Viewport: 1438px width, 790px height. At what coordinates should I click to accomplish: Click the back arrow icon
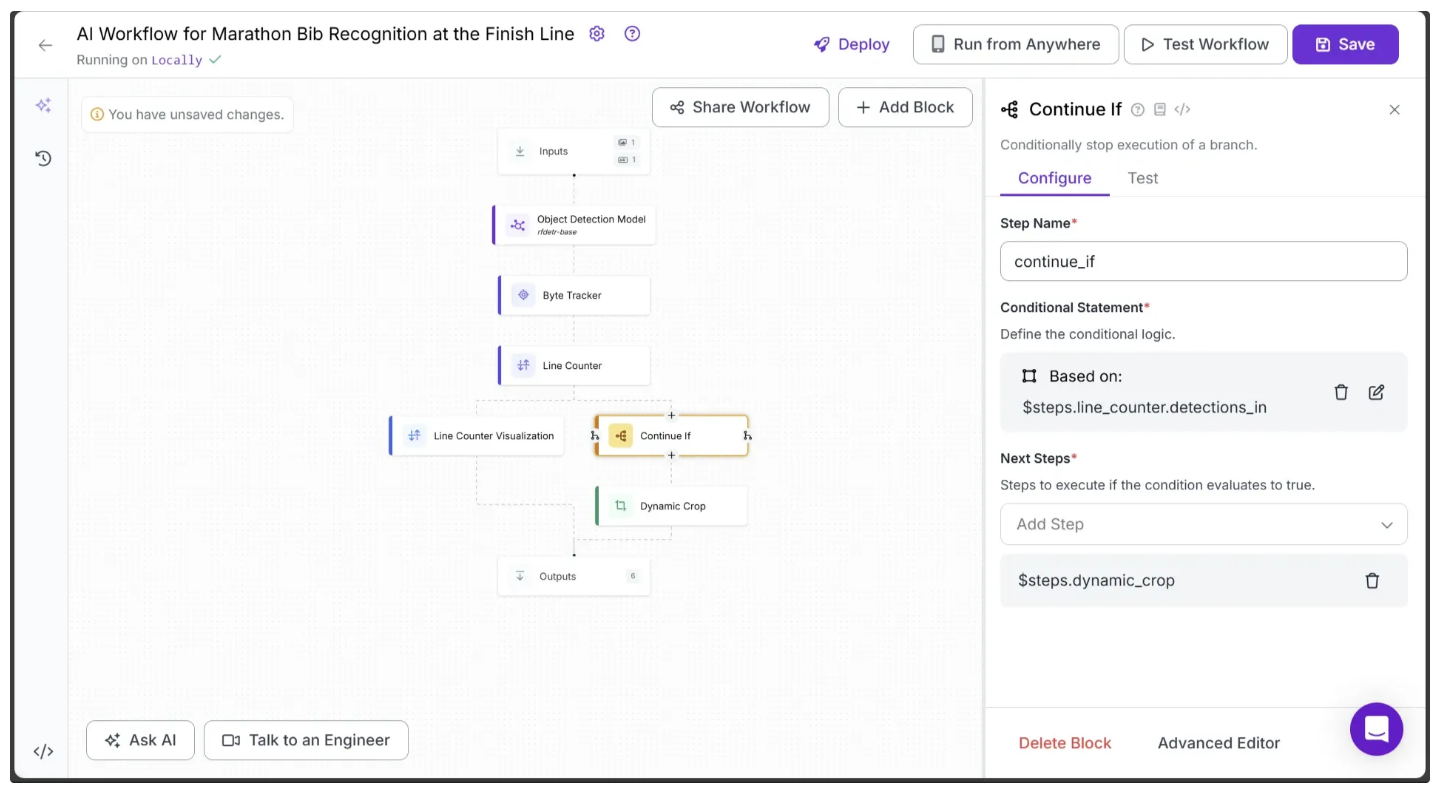tap(45, 45)
